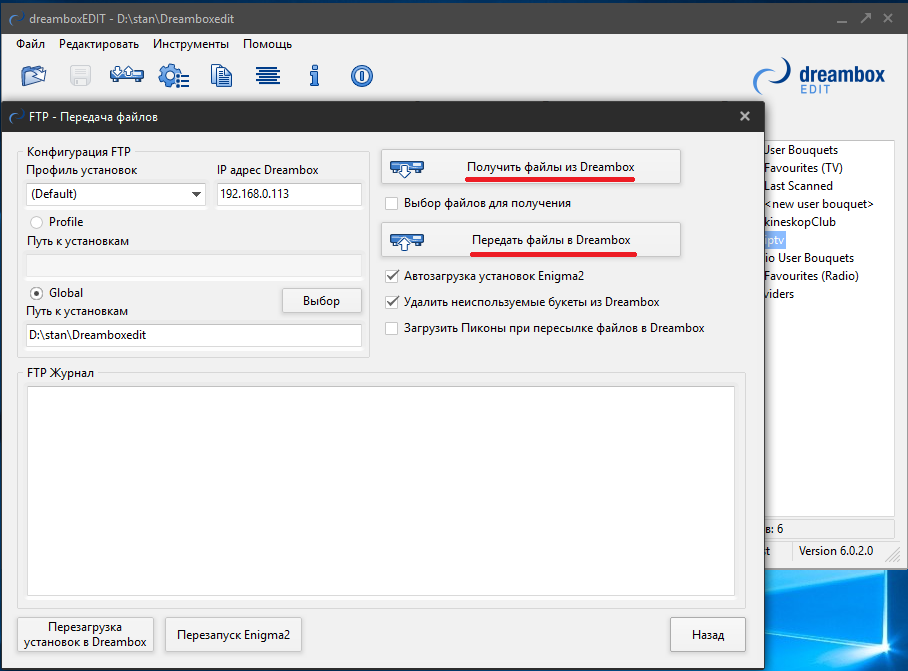Open the Редактировать menu
The width and height of the screenshot is (908, 671).
click(99, 44)
